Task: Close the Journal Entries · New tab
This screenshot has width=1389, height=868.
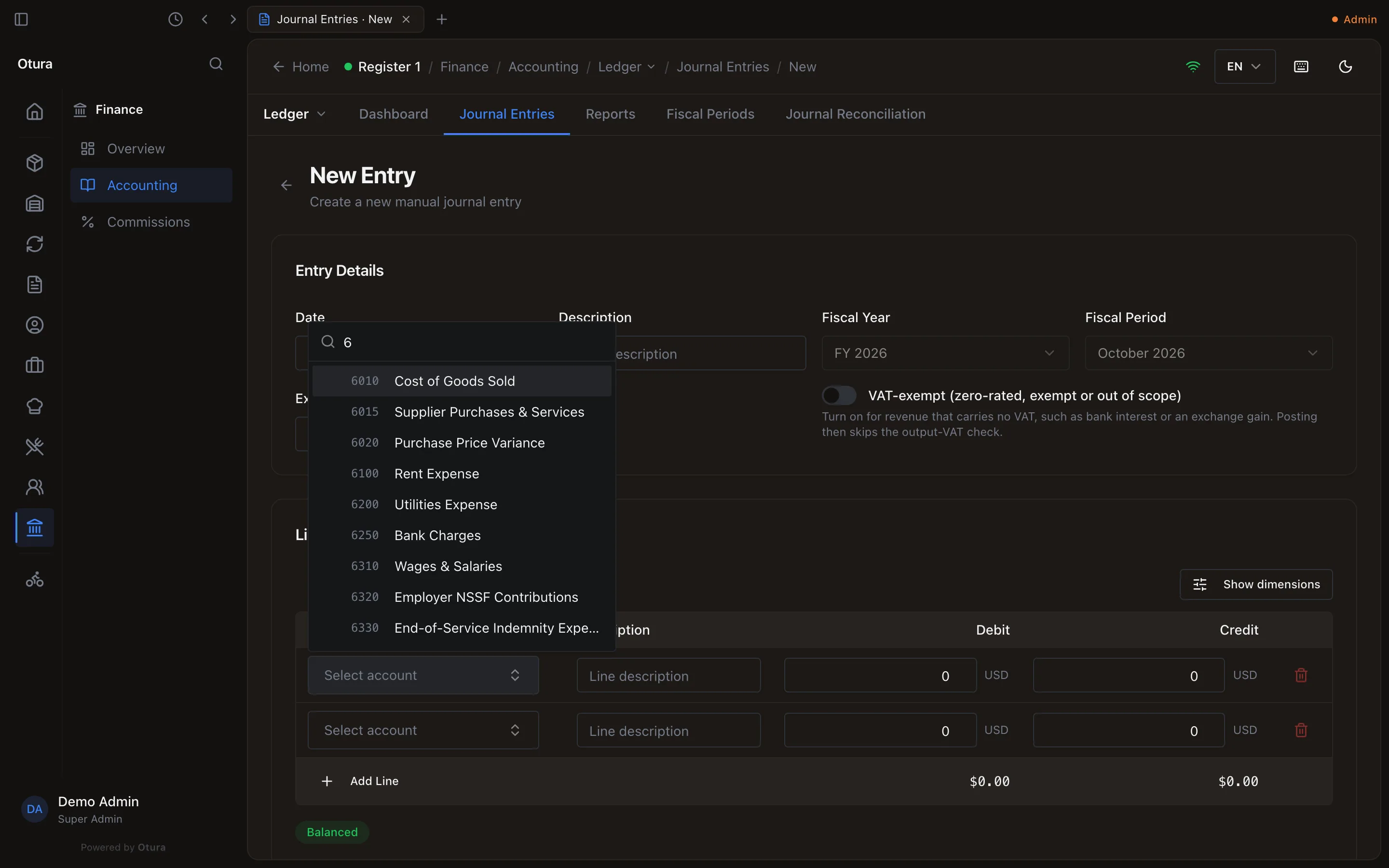Action: [407, 19]
